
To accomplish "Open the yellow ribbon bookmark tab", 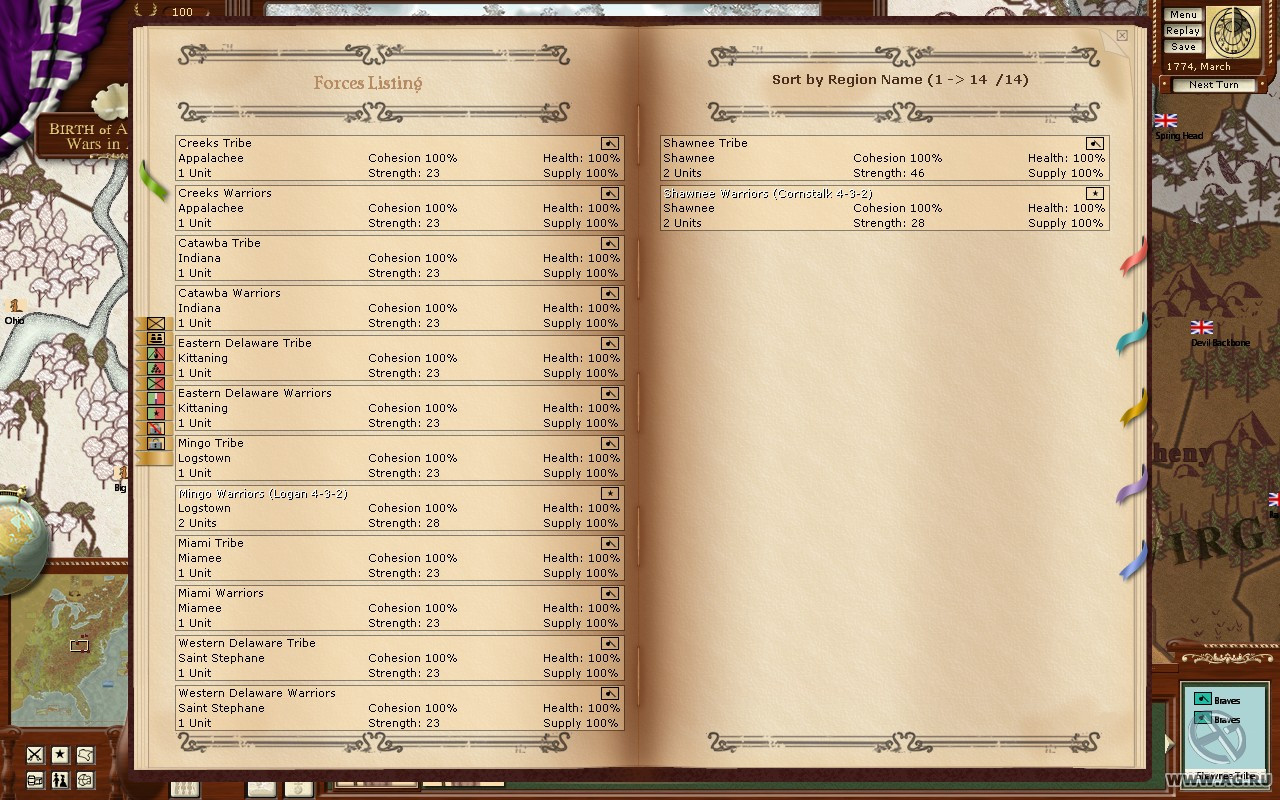I will pyautogui.click(x=1132, y=408).
